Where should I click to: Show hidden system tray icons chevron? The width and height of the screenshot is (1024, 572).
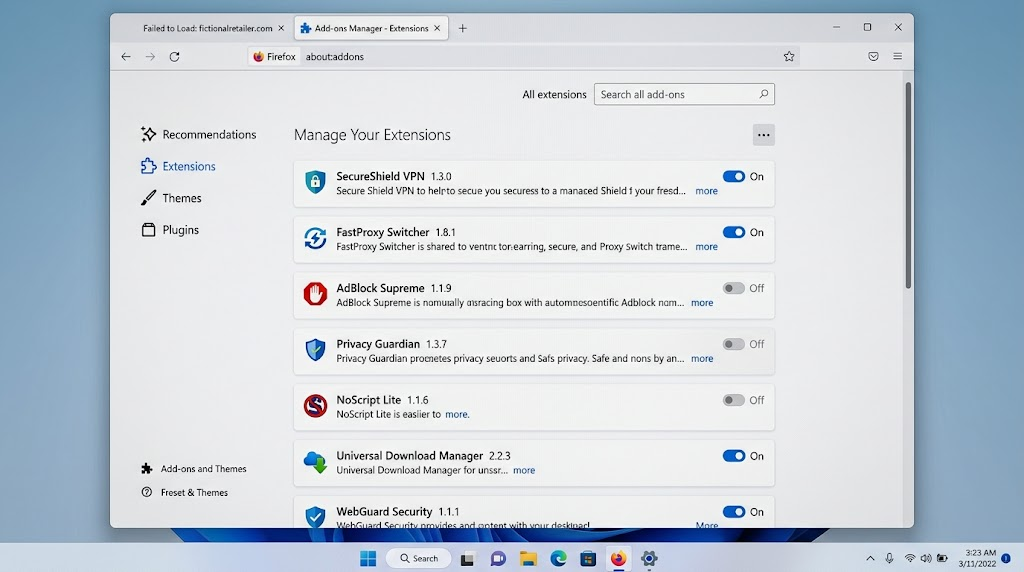(x=870, y=558)
